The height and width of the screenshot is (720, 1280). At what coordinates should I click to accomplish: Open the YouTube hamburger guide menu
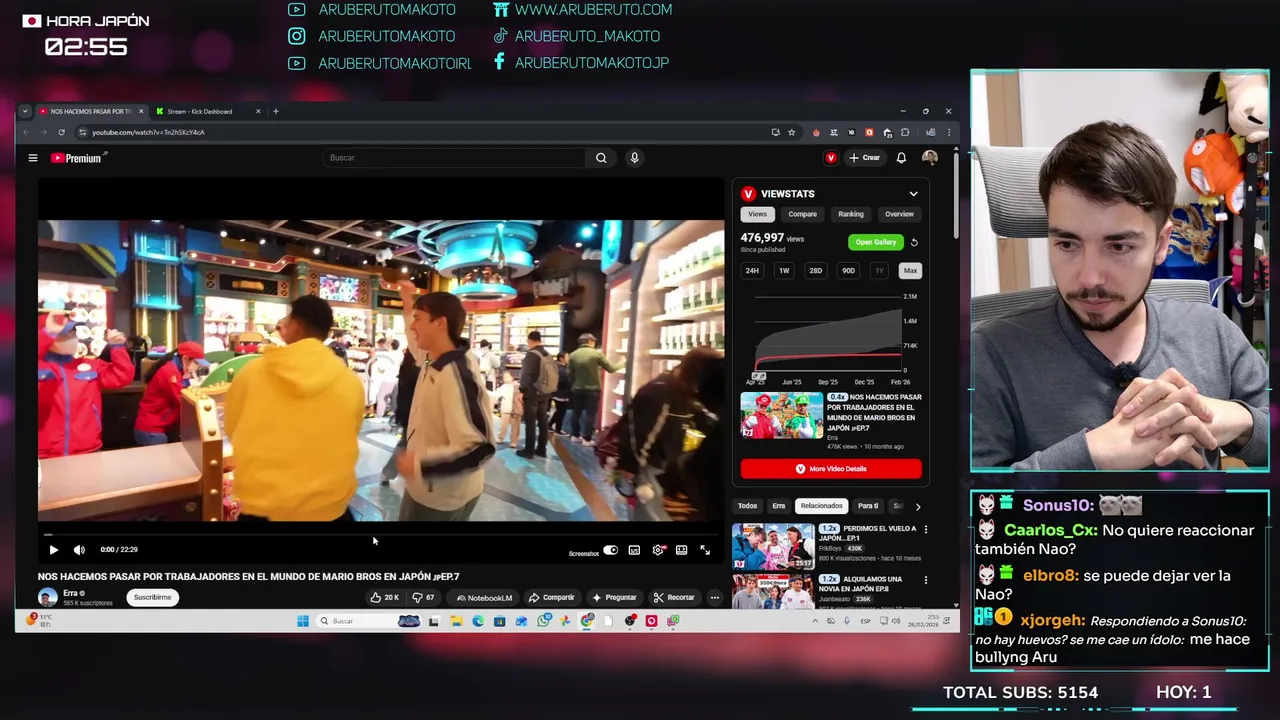pyautogui.click(x=33, y=158)
